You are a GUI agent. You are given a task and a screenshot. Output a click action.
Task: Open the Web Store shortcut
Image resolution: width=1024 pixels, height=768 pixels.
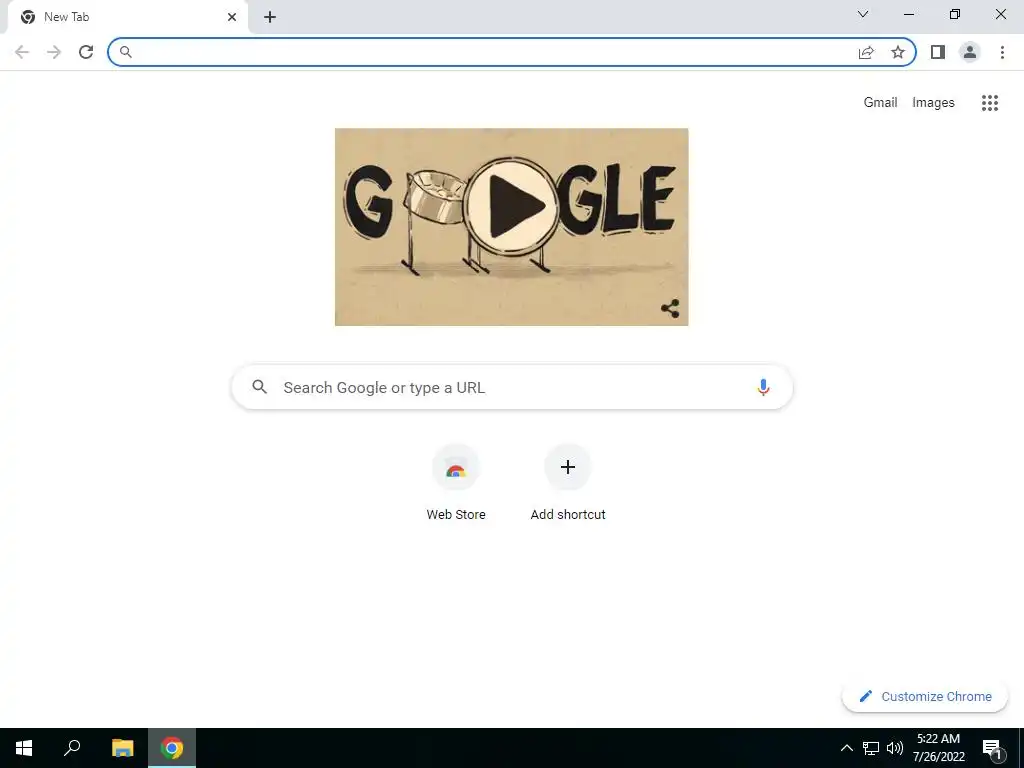point(456,482)
